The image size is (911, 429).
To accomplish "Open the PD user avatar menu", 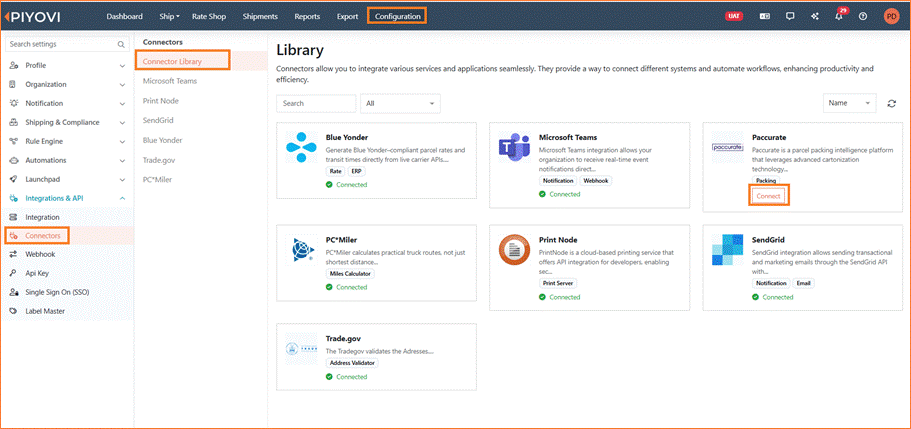I will [x=891, y=16].
